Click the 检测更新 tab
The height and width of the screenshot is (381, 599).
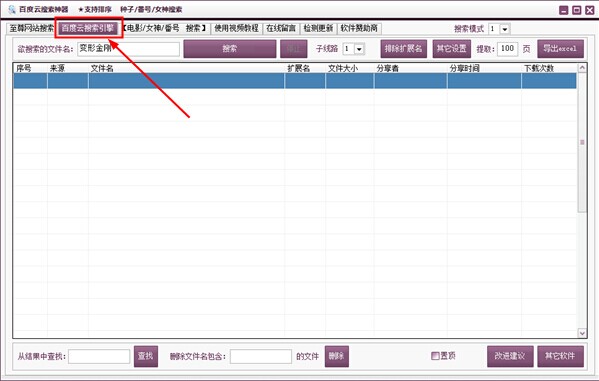pyautogui.click(x=318, y=28)
